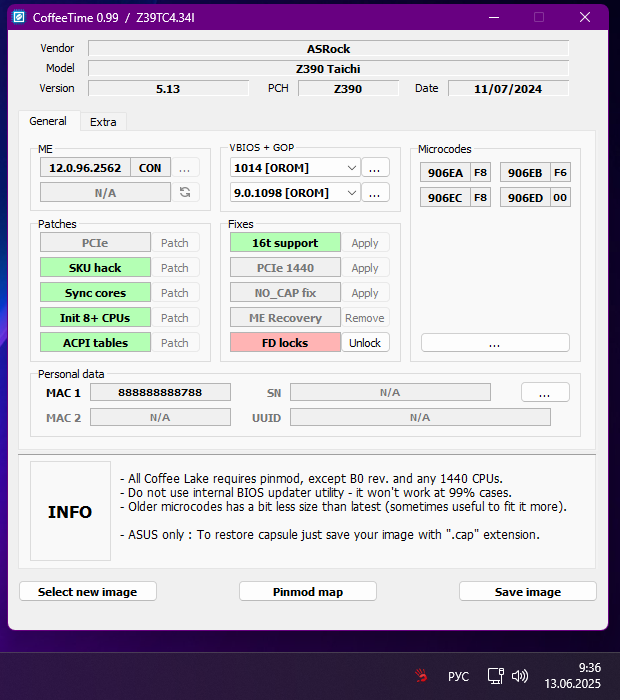Click the Version field 5.13

(168, 88)
